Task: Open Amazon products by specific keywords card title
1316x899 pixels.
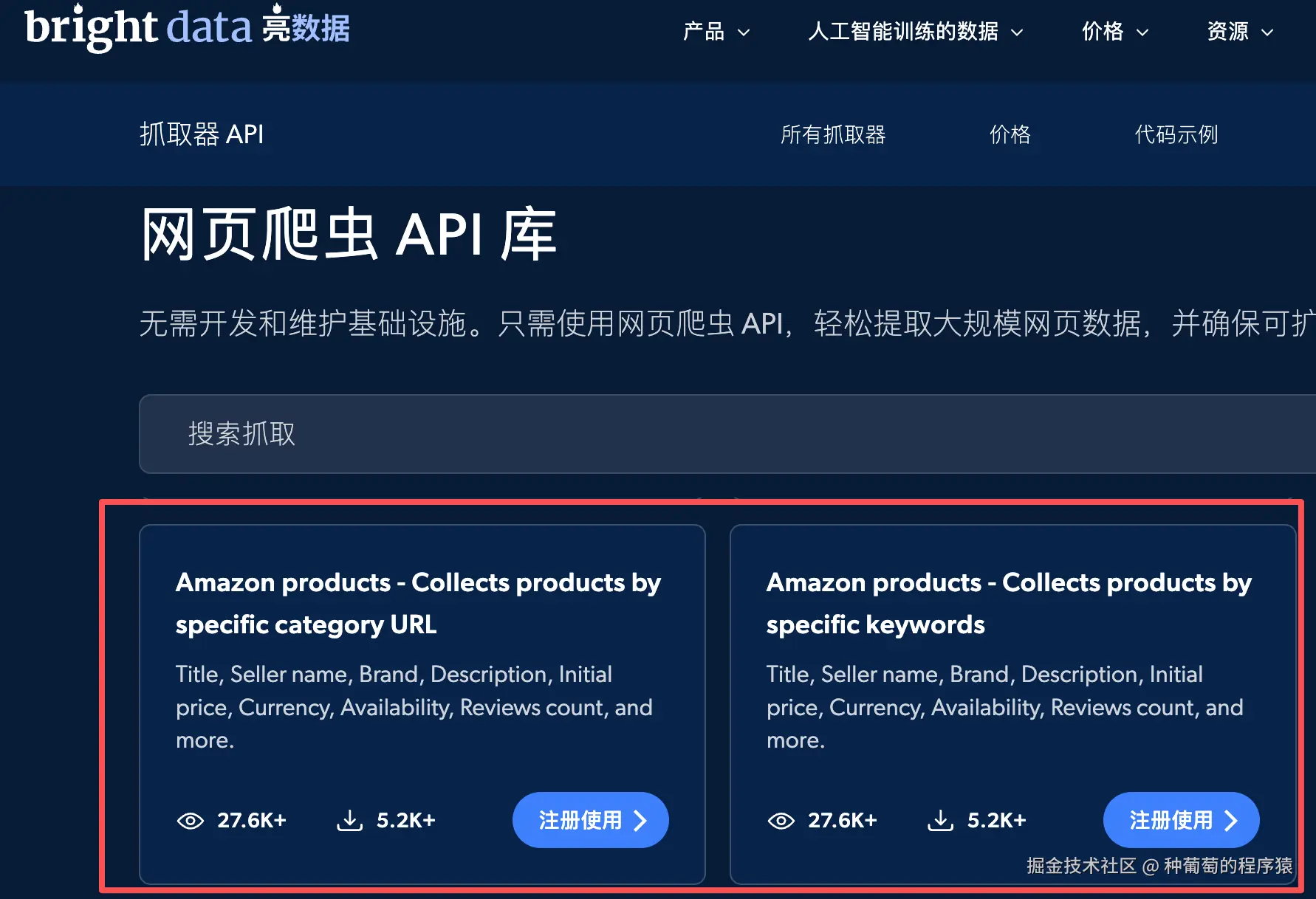Action: (1009, 603)
